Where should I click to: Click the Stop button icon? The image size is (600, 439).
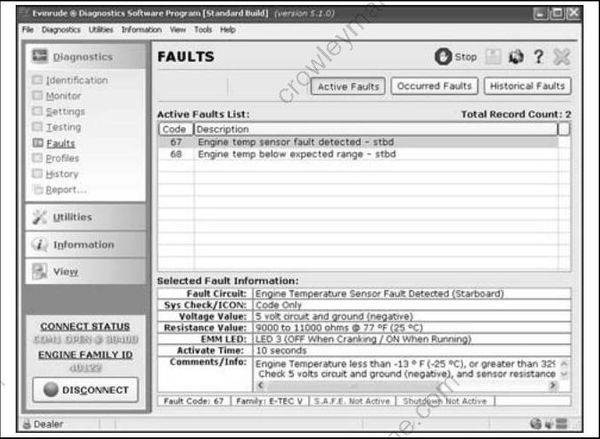pos(443,57)
